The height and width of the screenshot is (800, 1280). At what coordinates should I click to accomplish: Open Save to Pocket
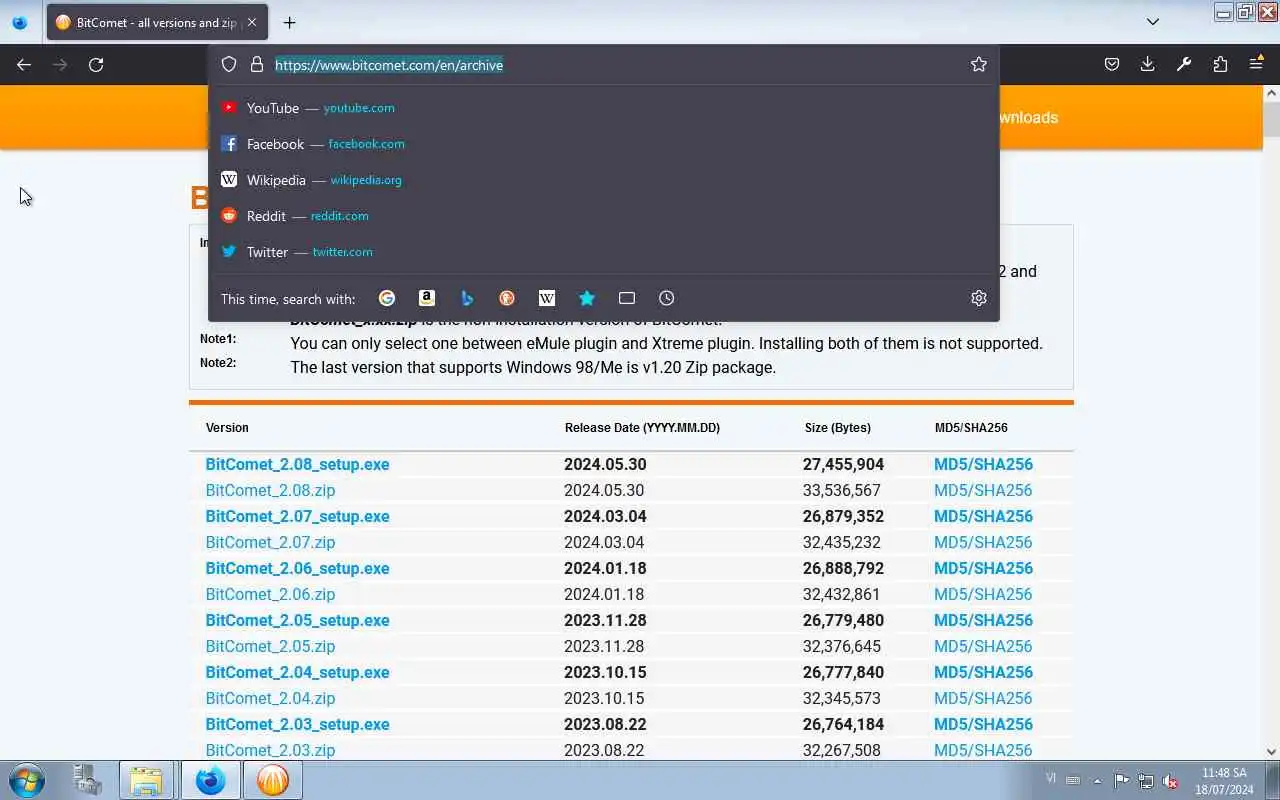pos(1112,64)
